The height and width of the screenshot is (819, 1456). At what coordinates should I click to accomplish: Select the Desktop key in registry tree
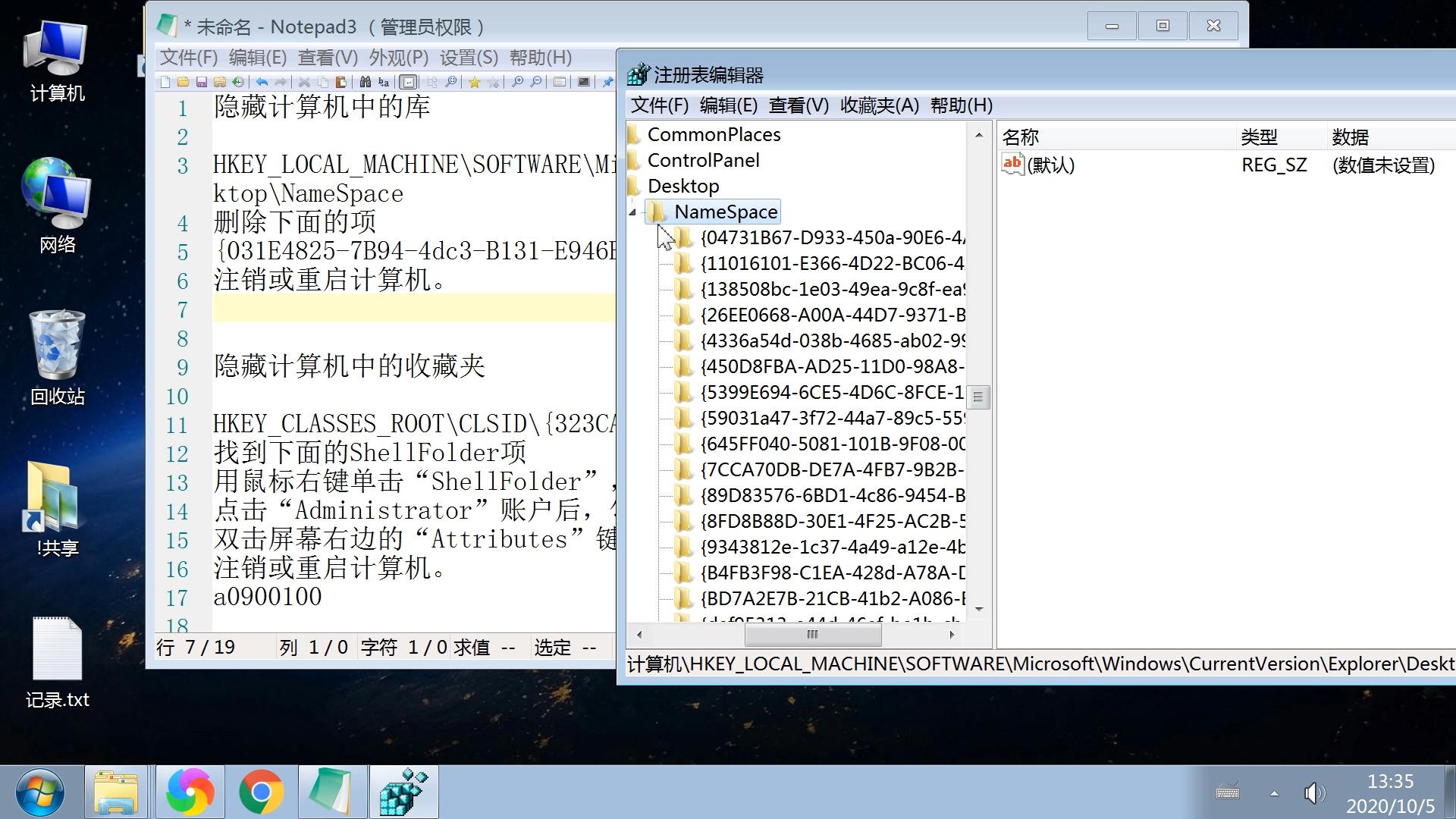coord(682,186)
